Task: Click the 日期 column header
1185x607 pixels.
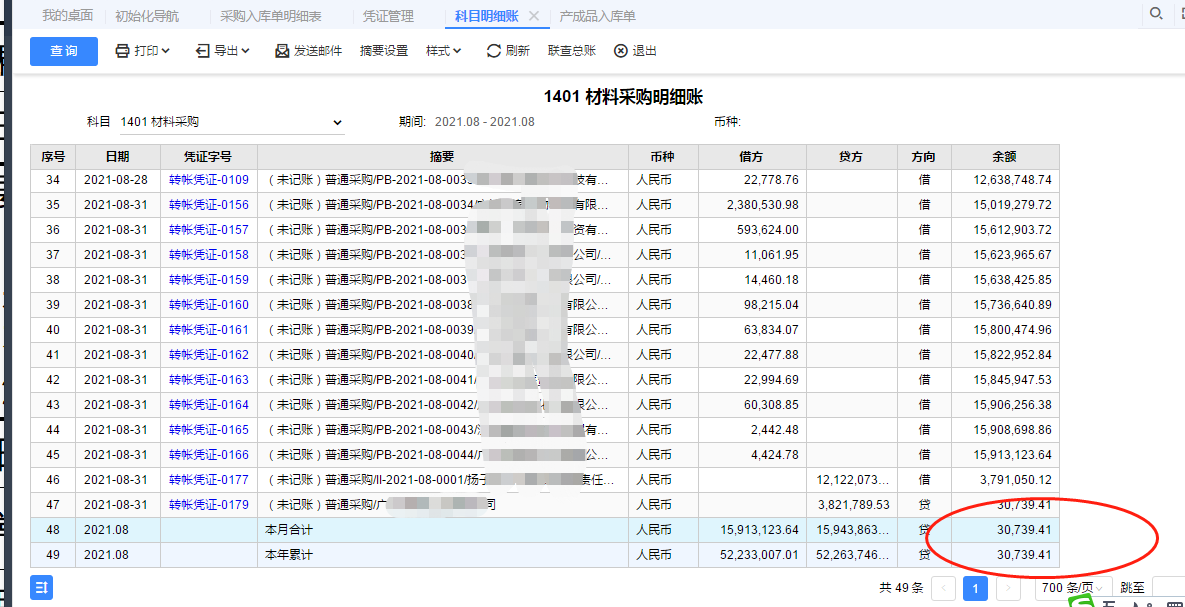Action: tap(117, 156)
